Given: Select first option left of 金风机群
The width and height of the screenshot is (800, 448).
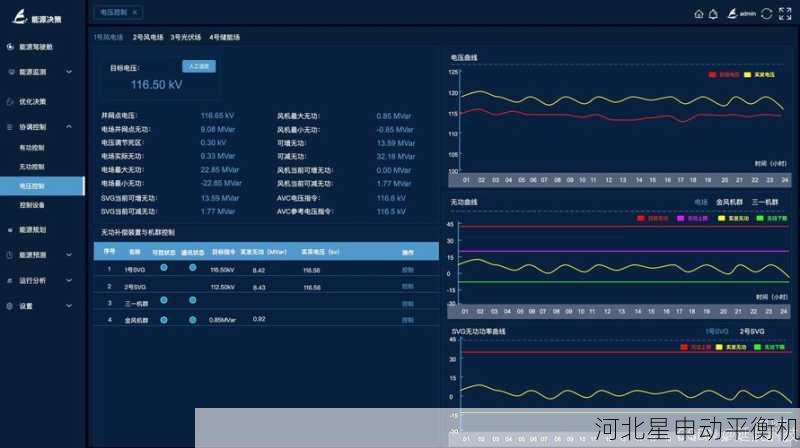Looking at the screenshot, I should (701, 202).
